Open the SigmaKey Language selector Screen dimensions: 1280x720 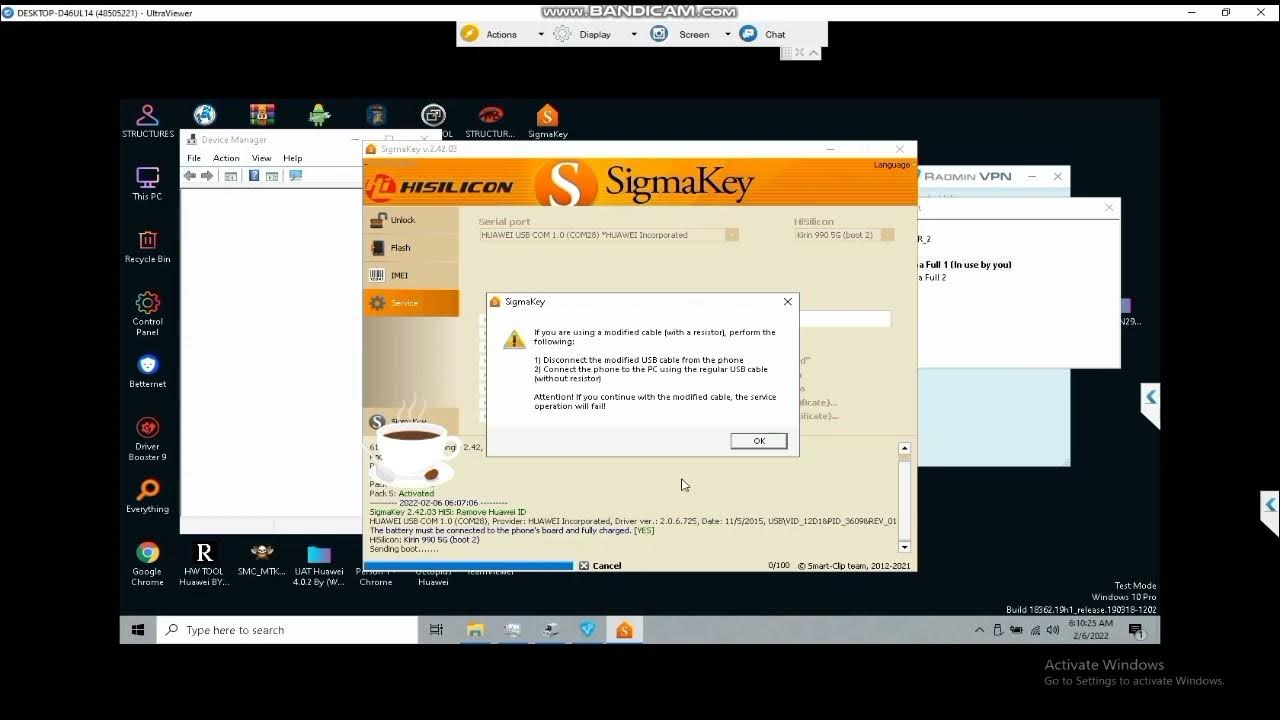[892, 165]
